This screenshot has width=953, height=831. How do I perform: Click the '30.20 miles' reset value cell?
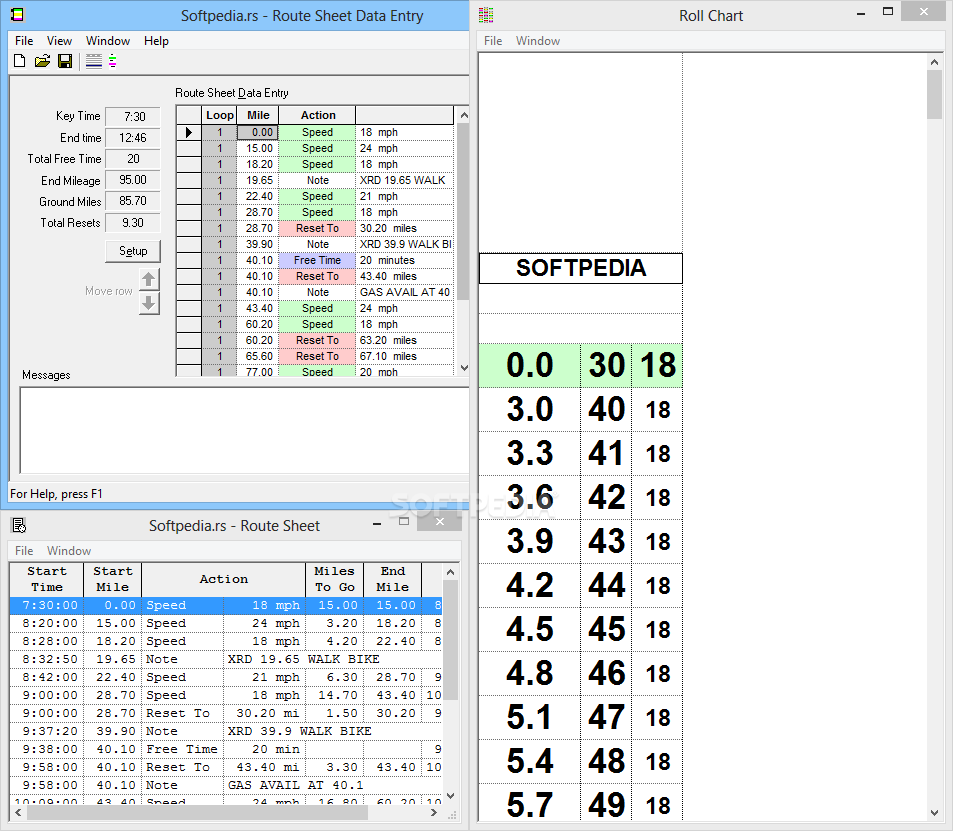404,228
